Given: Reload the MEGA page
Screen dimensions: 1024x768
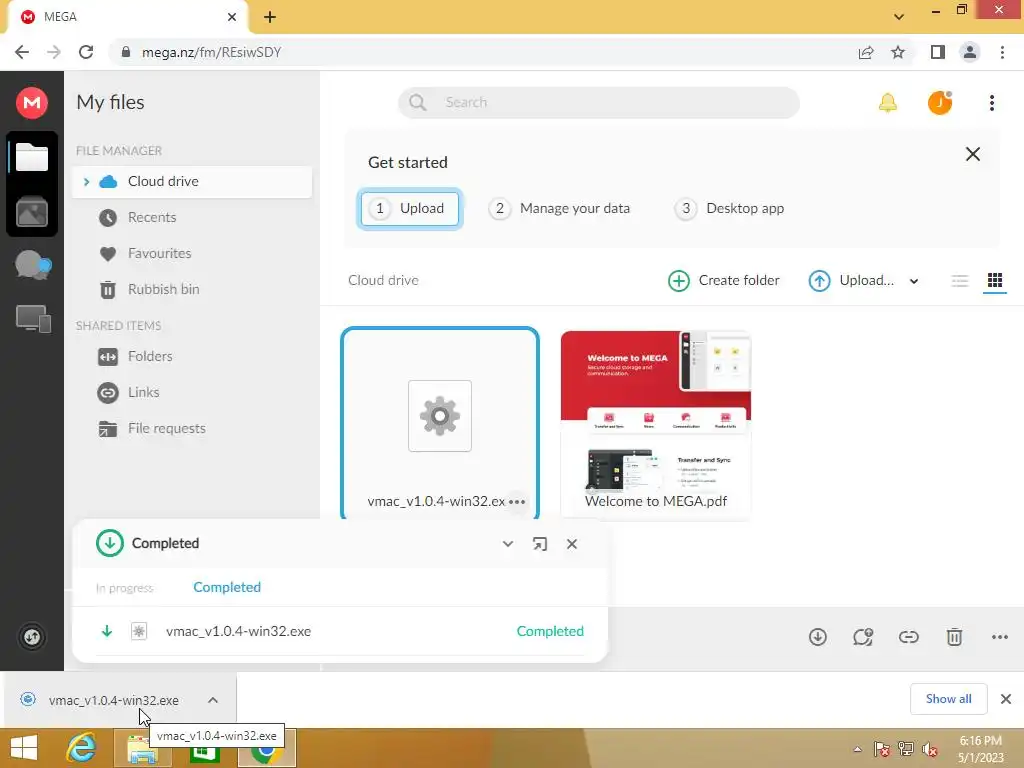Looking at the screenshot, I should pos(86,52).
